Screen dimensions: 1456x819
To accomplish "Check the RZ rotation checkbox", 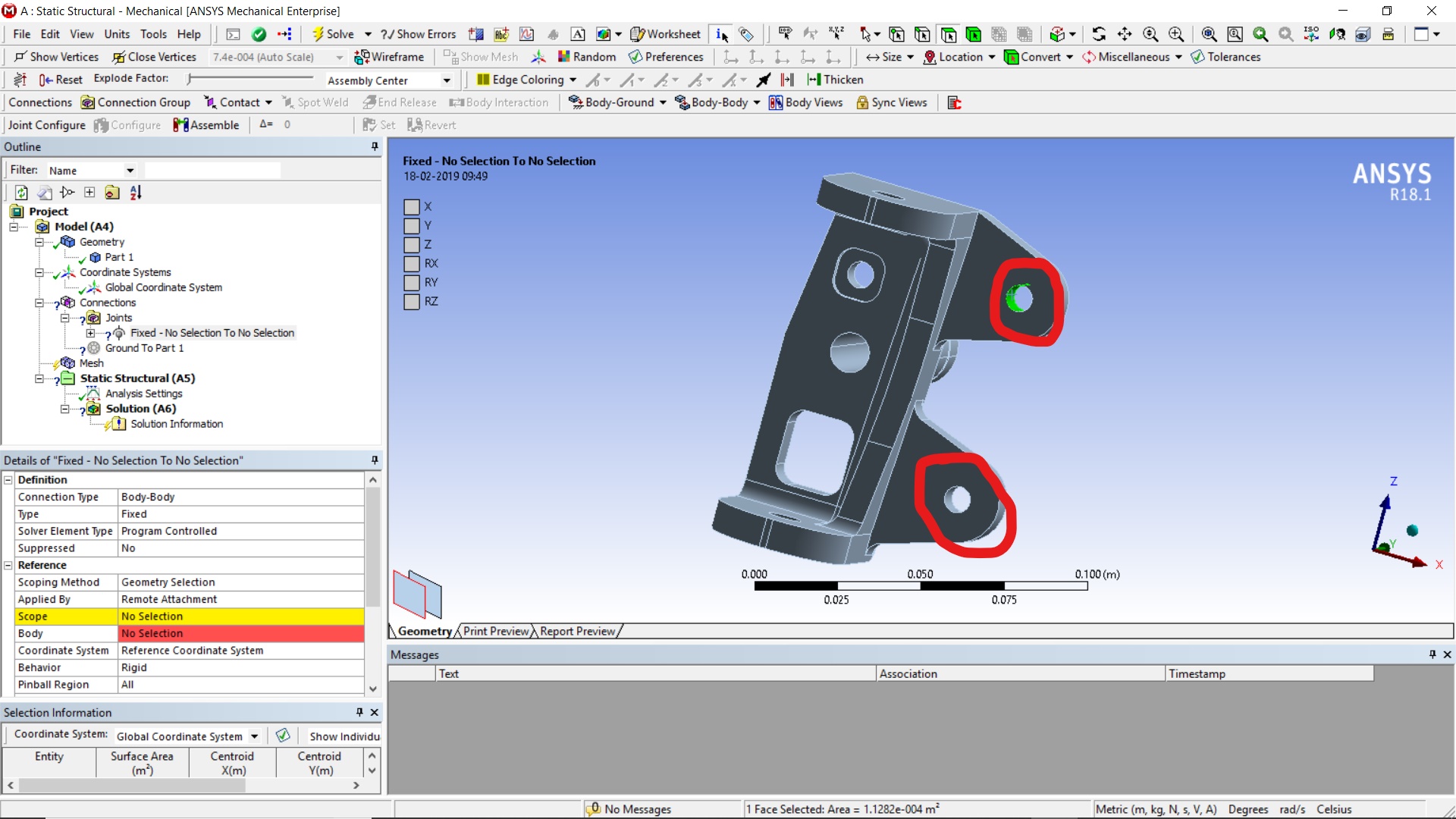I will 412,301.
